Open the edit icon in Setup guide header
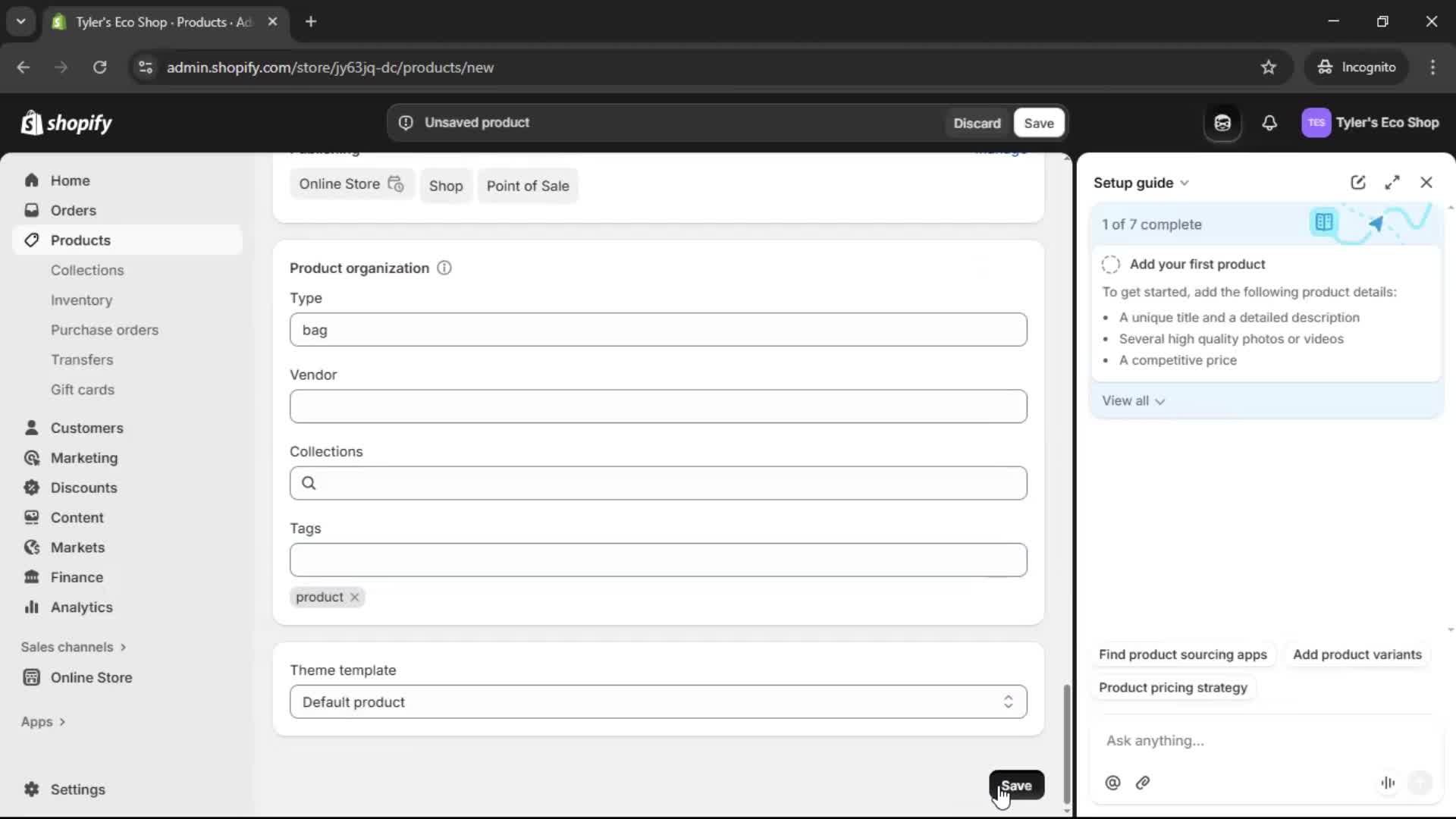Viewport: 1456px width, 819px height. [x=1357, y=182]
